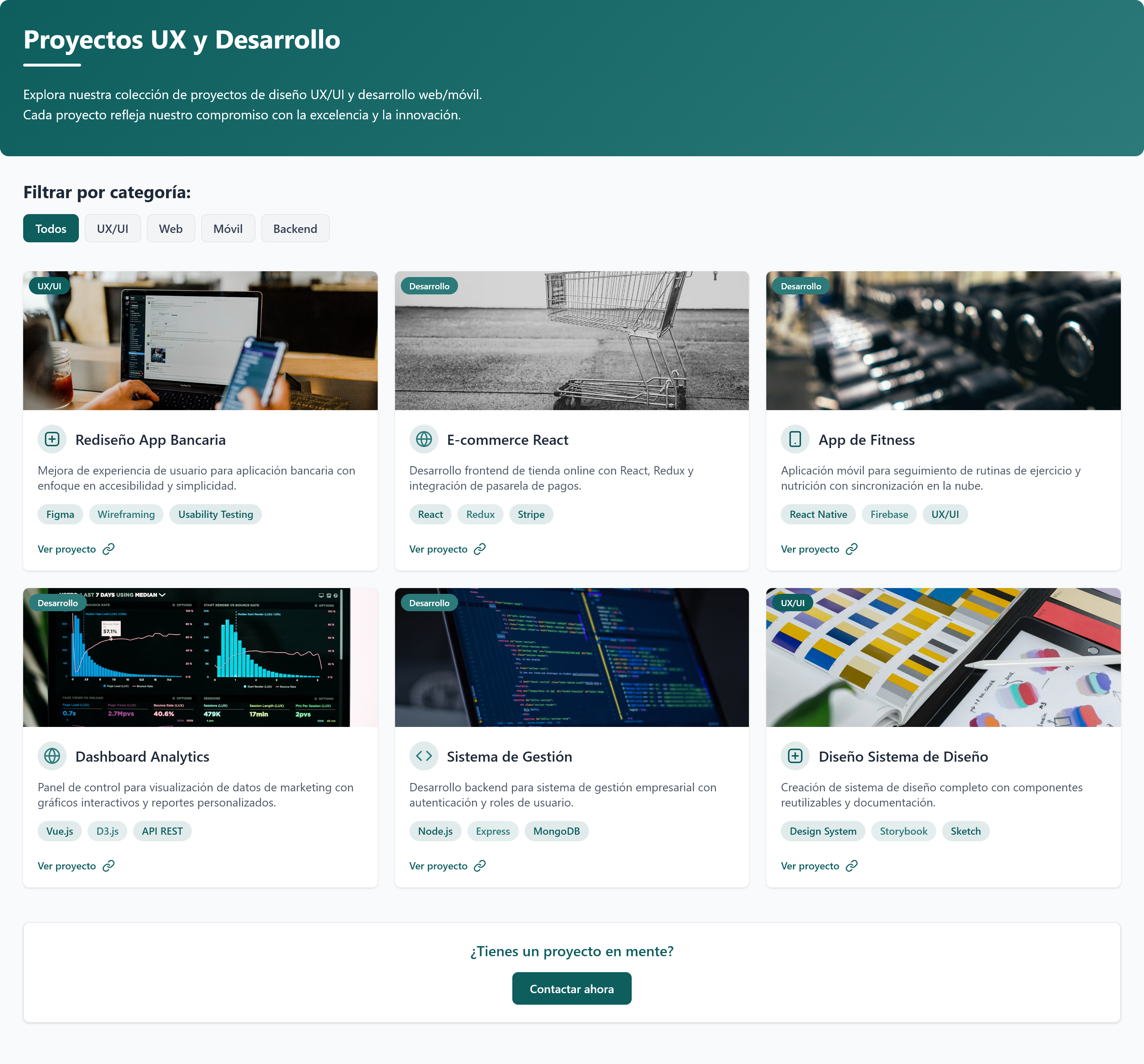
Task: Click the Rediseño App Bancaria plus-square icon
Action: [x=52, y=439]
